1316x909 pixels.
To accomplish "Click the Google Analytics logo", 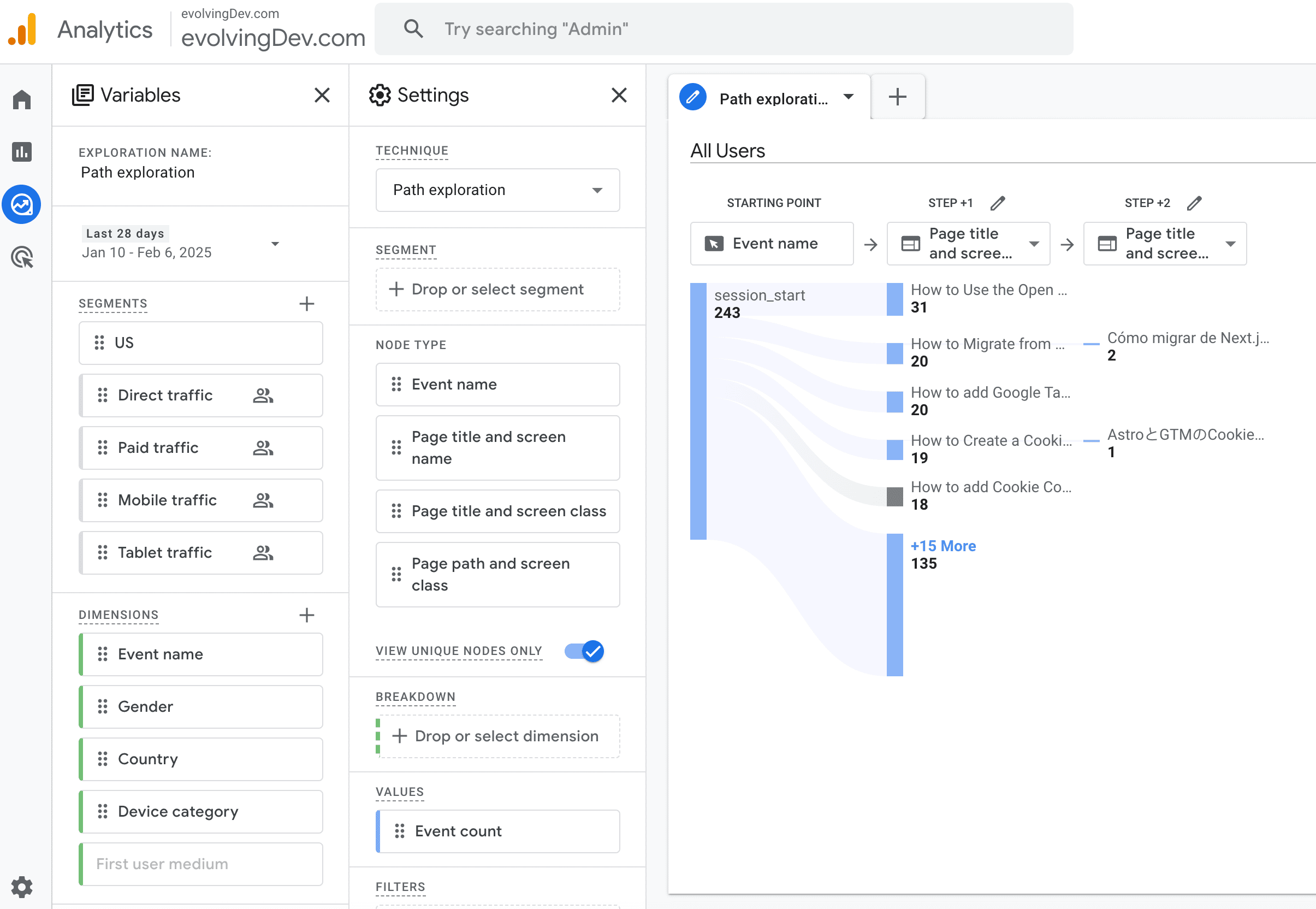I will coord(22,29).
